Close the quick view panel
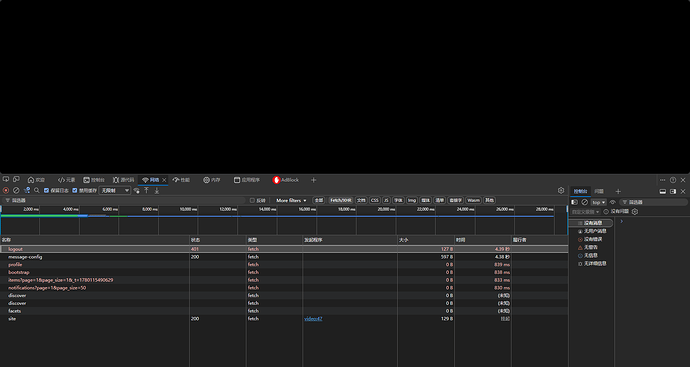This screenshot has width=690, height=367. click(683, 191)
